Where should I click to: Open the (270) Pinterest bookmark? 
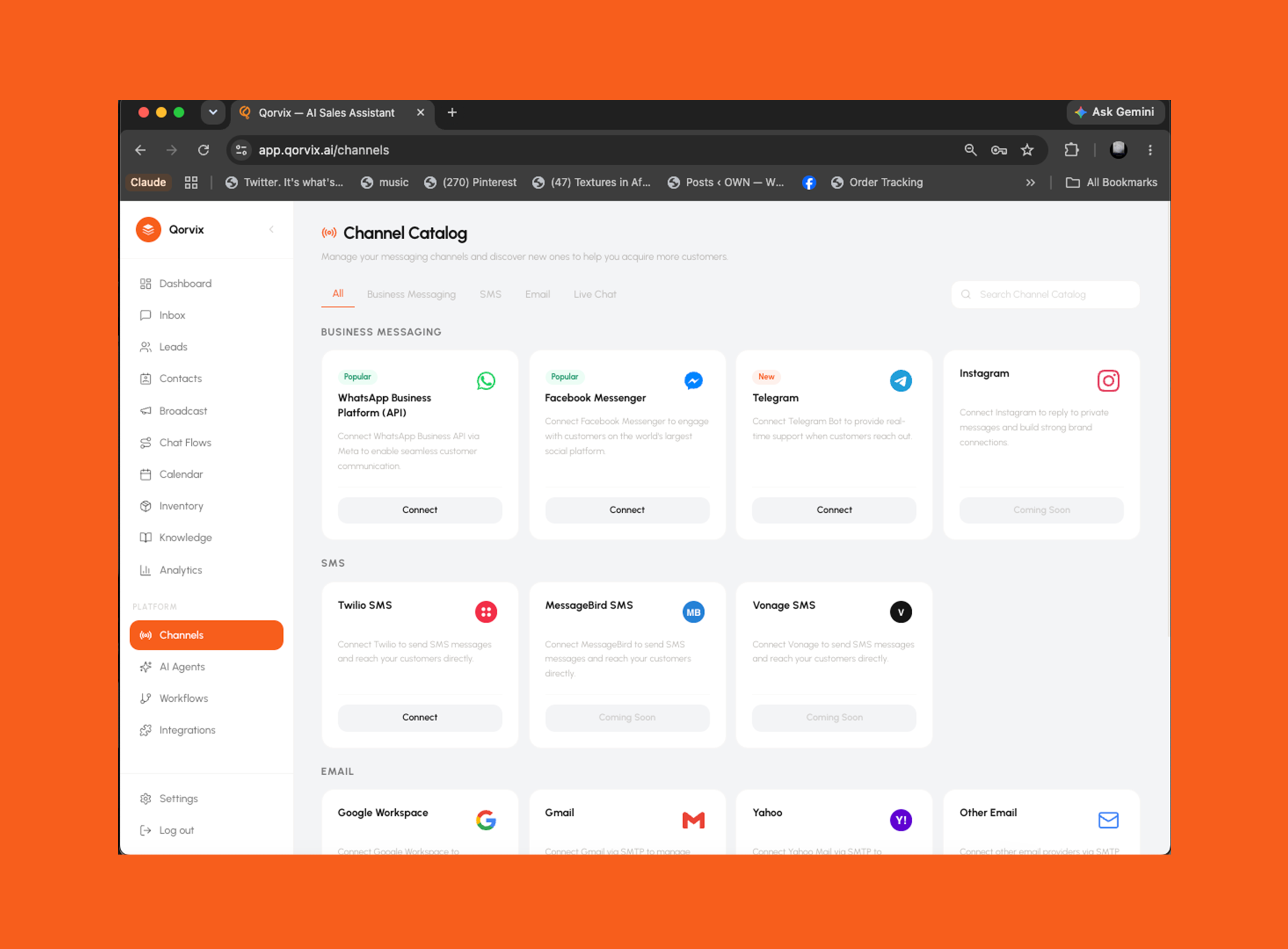tap(471, 183)
